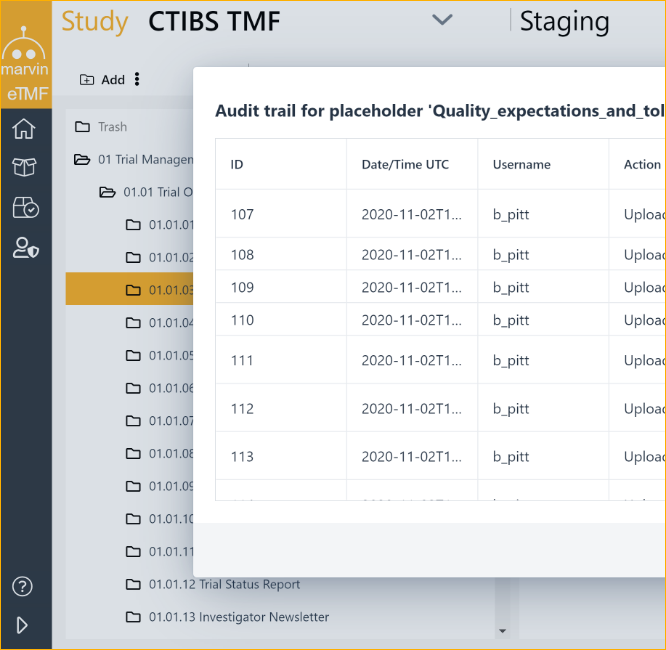Collapse the 01 Trial Management folder
Image resolution: width=666 pixels, height=650 pixels.
(82, 160)
